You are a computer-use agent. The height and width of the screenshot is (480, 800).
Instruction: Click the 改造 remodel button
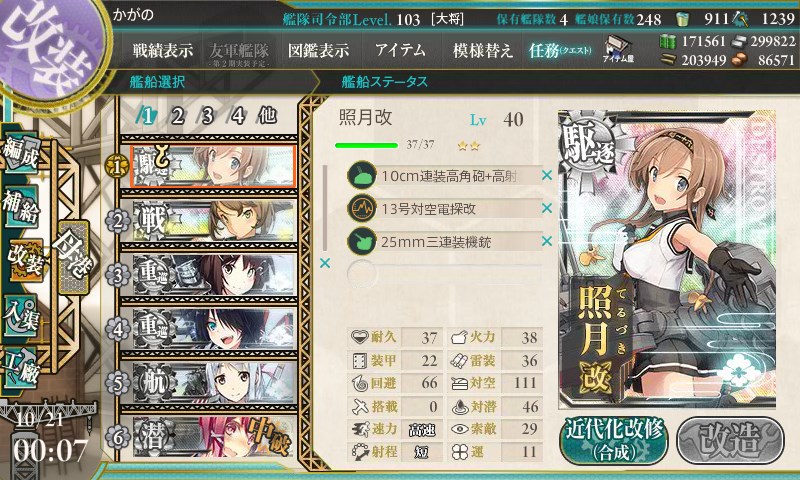(731, 441)
